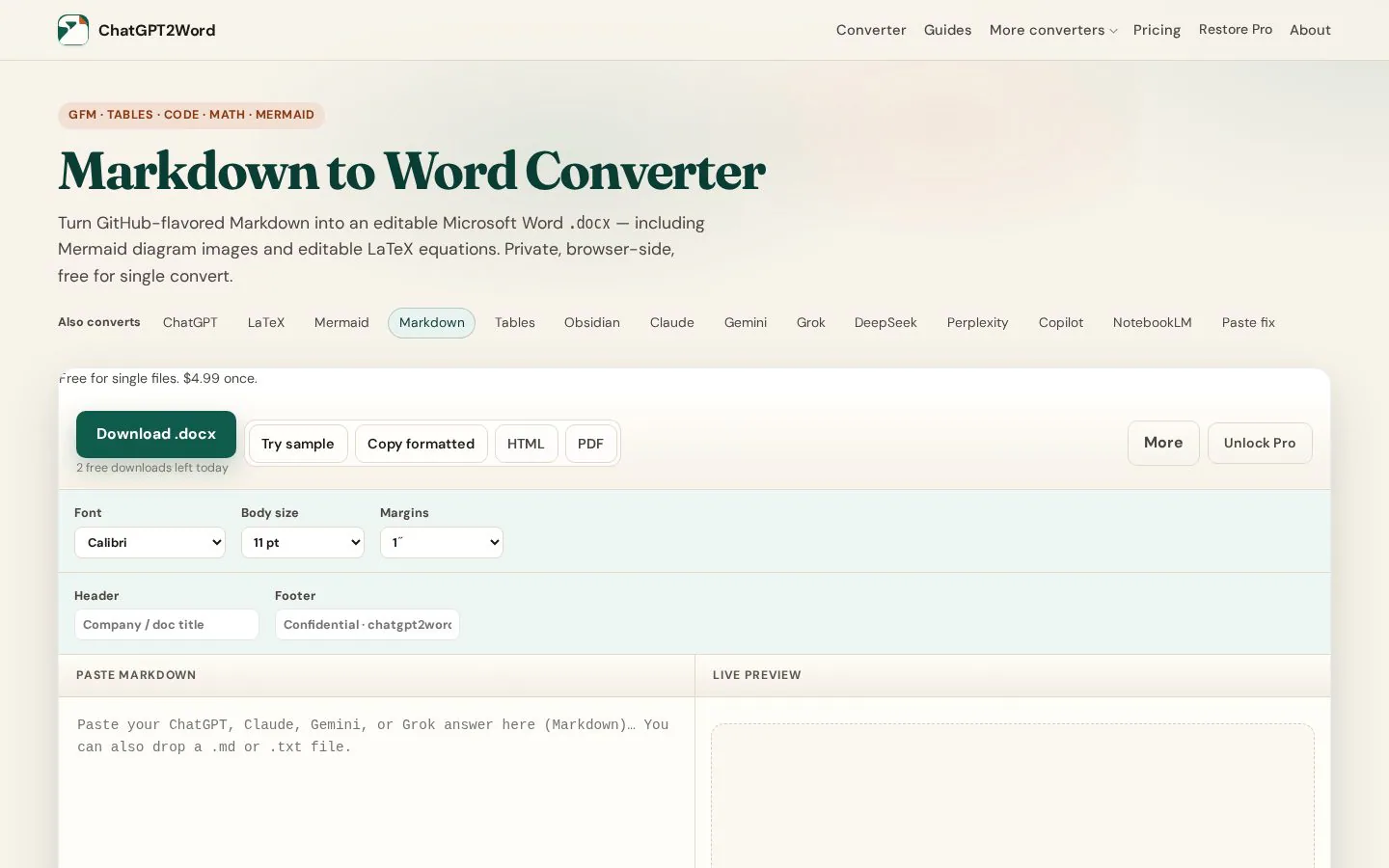The image size is (1389, 868).
Task: Click the Download .docx button
Action: pyautogui.click(x=156, y=434)
